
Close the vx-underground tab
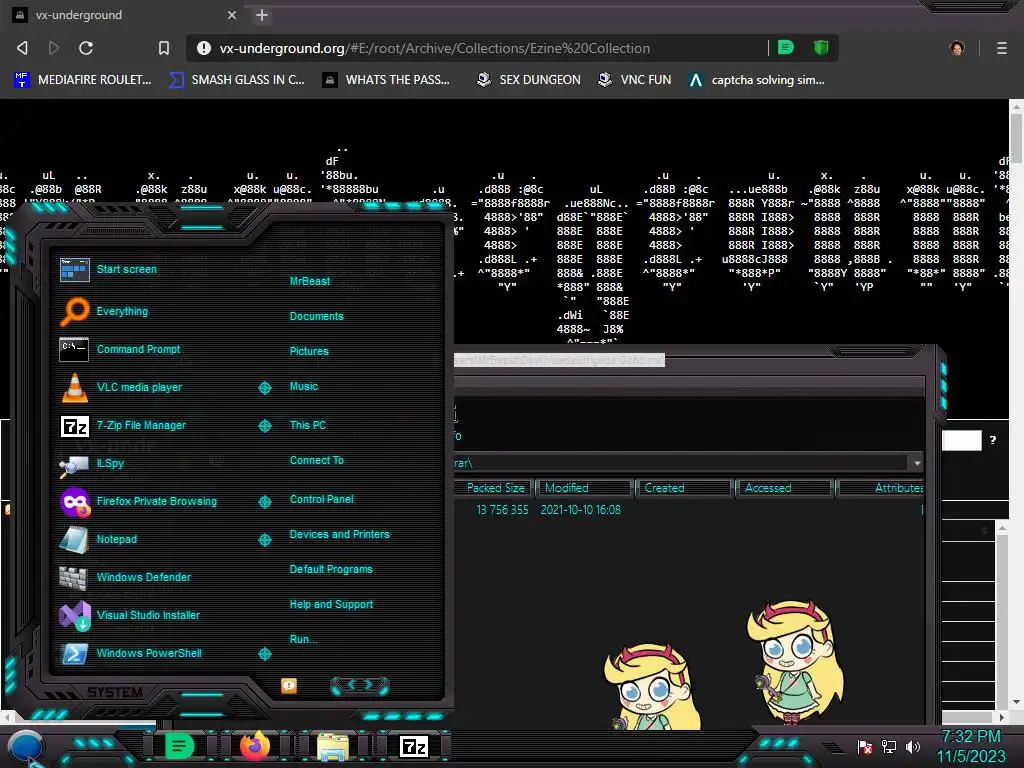coord(232,14)
